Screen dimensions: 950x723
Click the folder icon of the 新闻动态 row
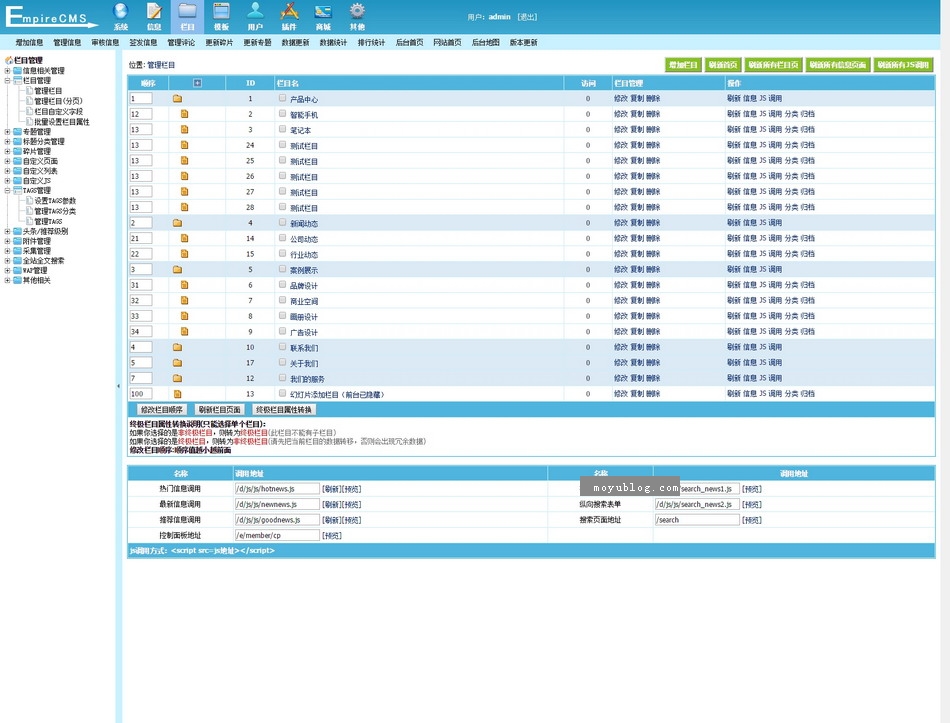(x=177, y=223)
